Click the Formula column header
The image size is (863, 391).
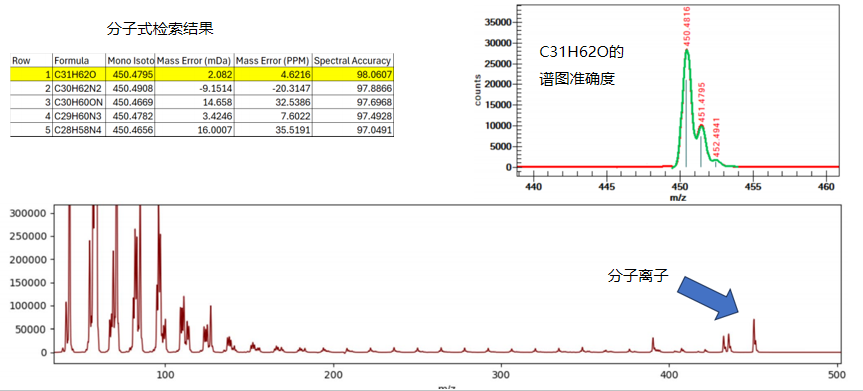tap(79, 61)
